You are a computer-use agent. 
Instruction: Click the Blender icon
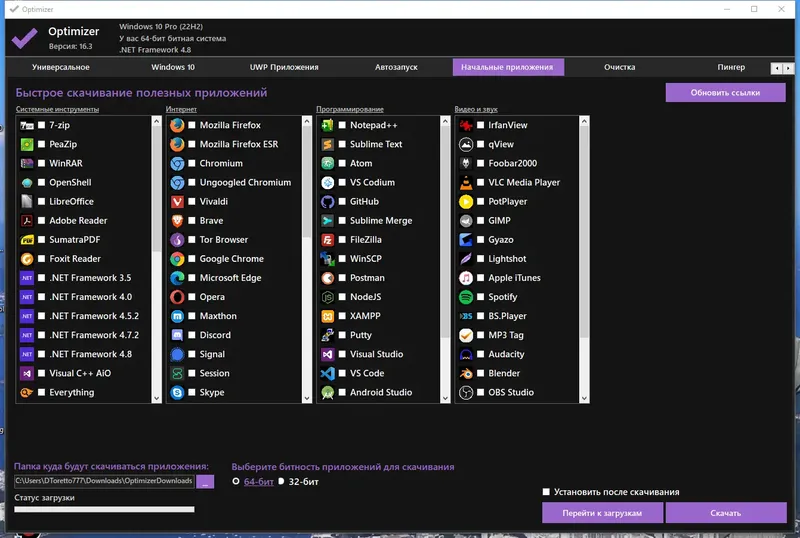click(x=466, y=373)
